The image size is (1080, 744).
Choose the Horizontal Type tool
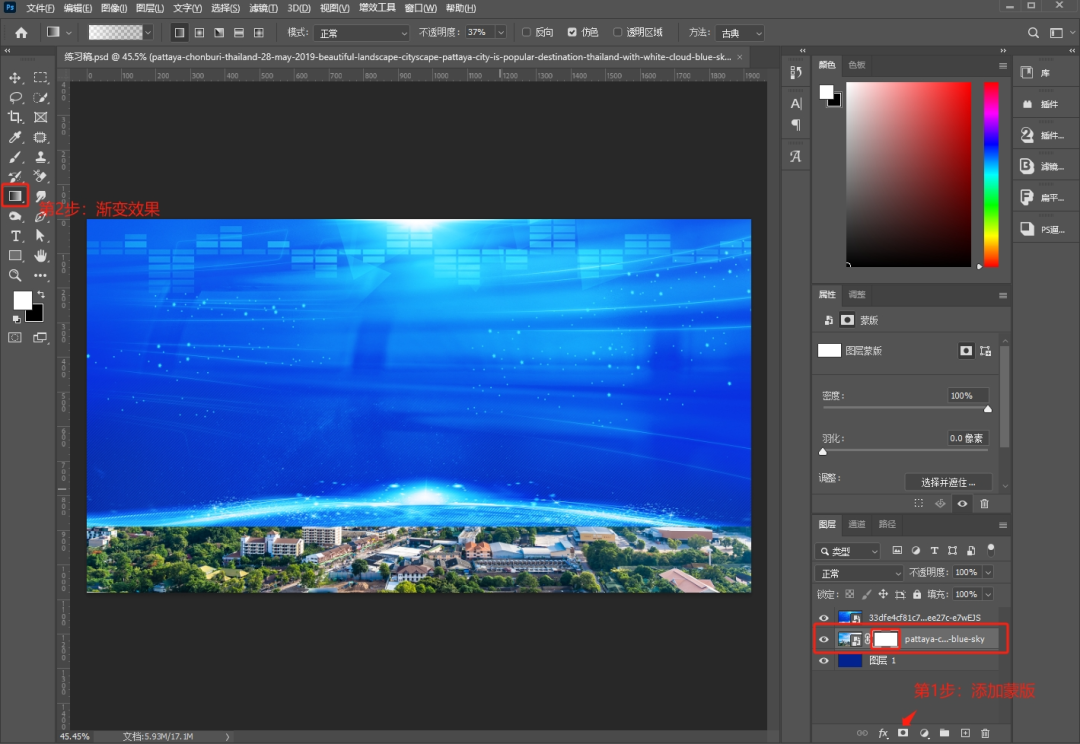coord(15,236)
